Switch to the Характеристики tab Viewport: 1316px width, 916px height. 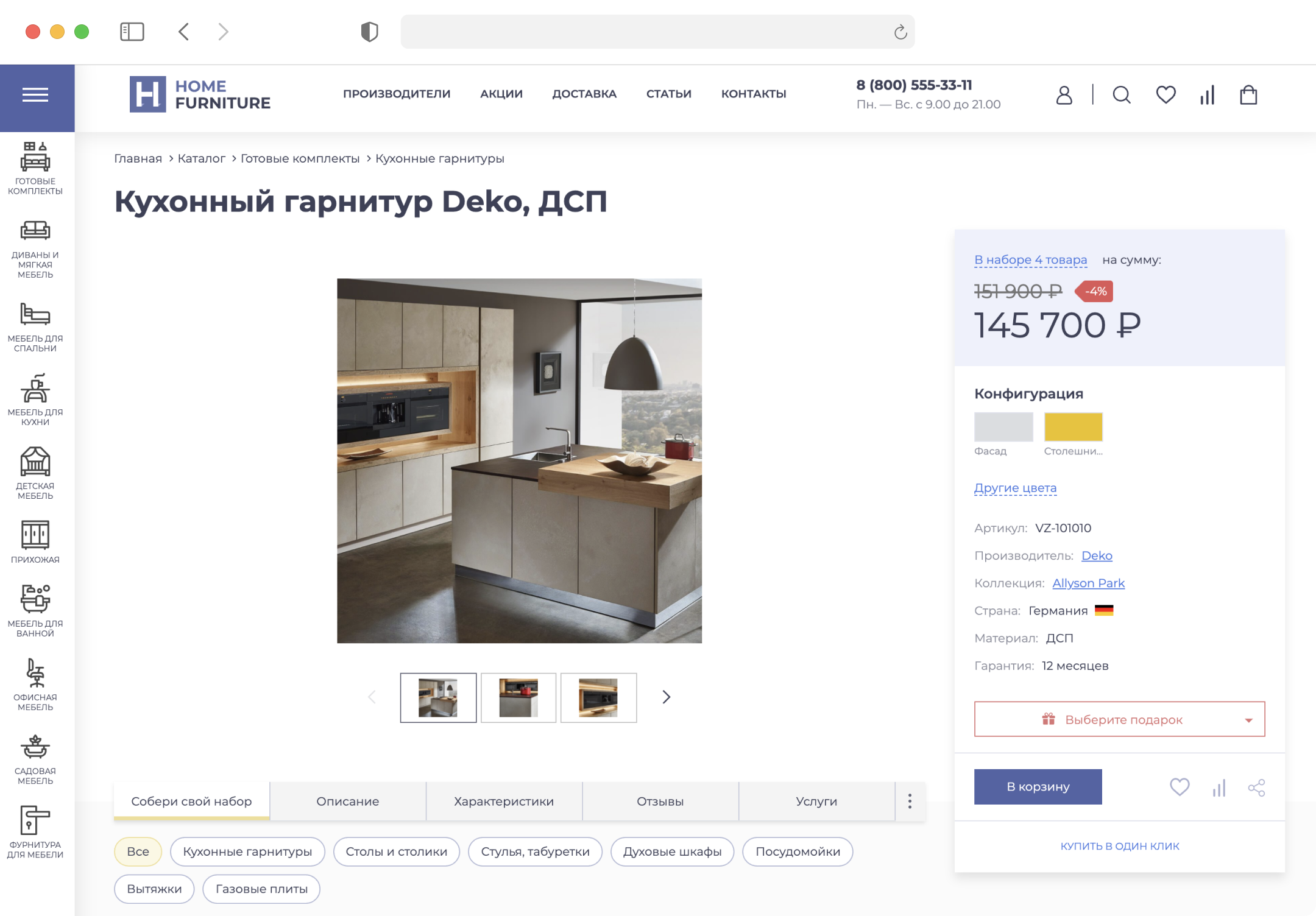(504, 801)
